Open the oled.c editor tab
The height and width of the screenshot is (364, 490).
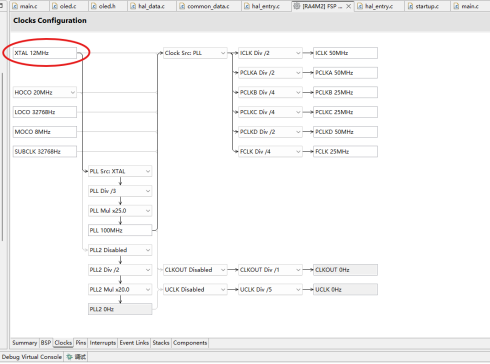coord(68,6)
